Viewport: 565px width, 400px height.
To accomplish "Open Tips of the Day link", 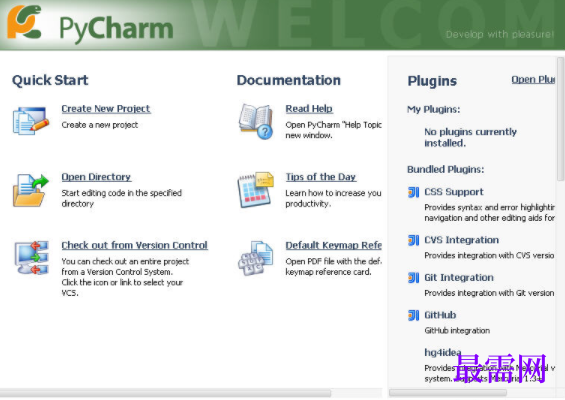I will pos(321,177).
